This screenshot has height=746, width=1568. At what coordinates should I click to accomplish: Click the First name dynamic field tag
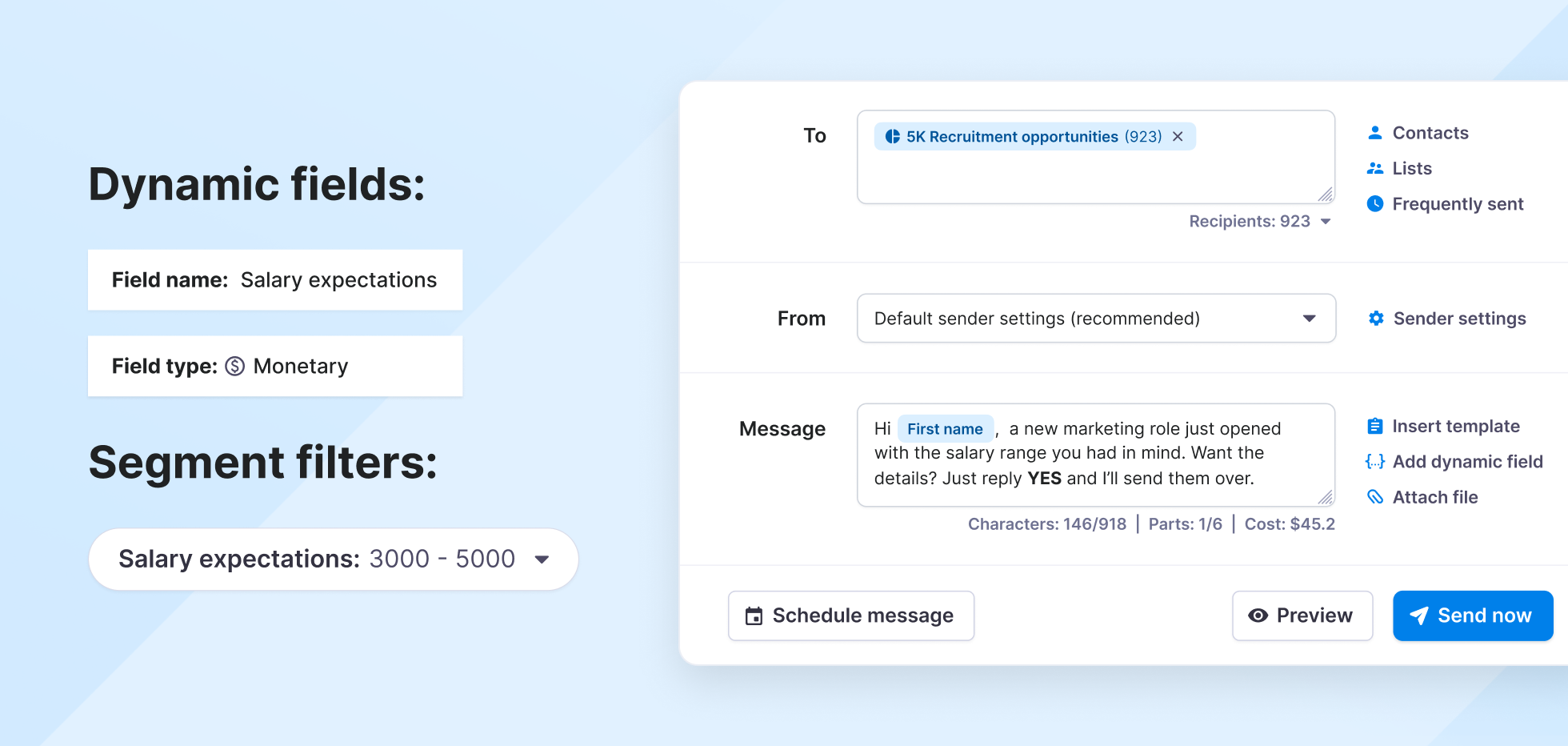[x=945, y=429]
